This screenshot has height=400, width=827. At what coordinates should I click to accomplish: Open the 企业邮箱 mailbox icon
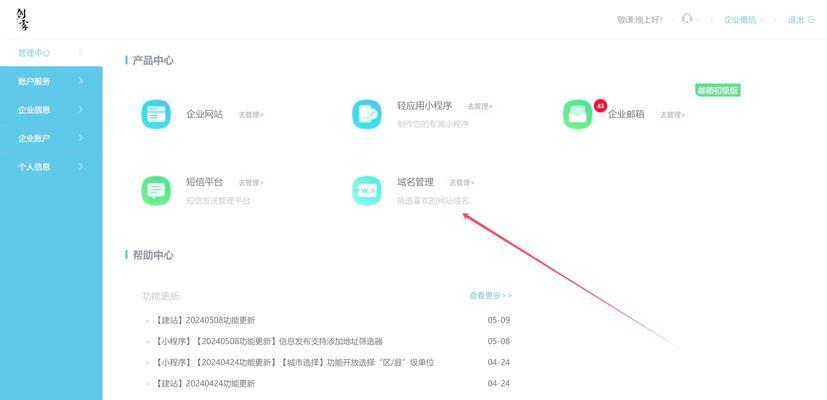578,114
